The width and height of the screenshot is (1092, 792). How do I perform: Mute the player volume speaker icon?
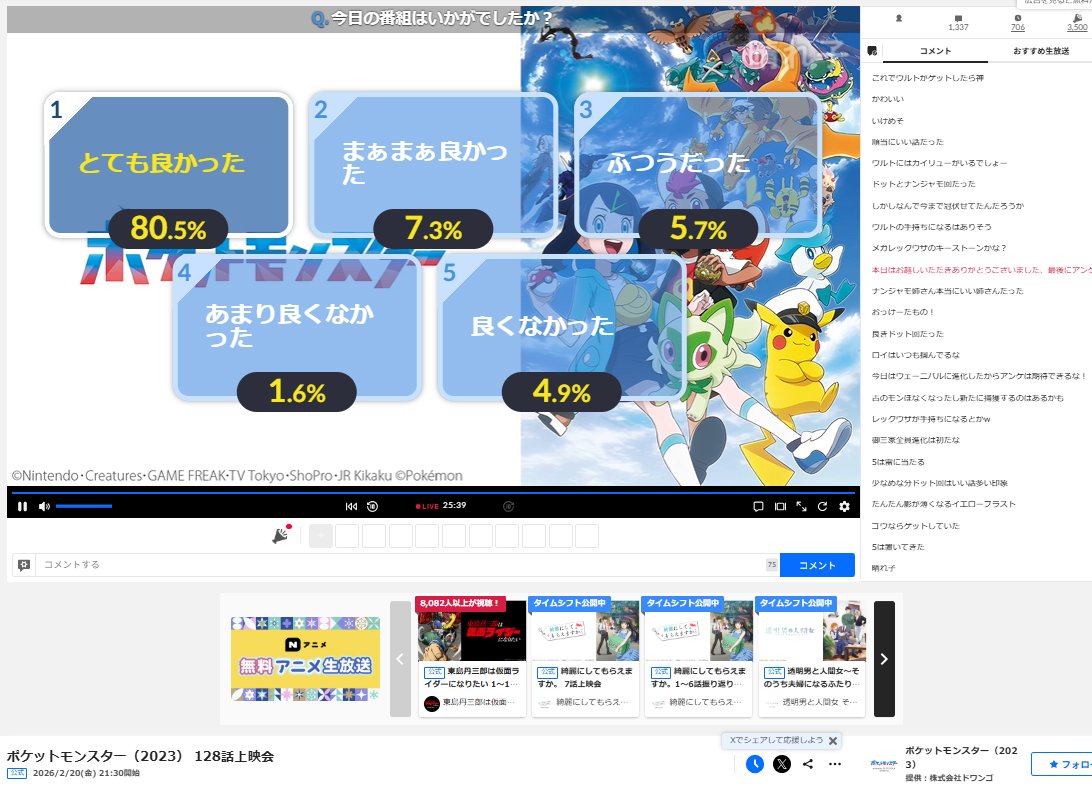point(44,506)
